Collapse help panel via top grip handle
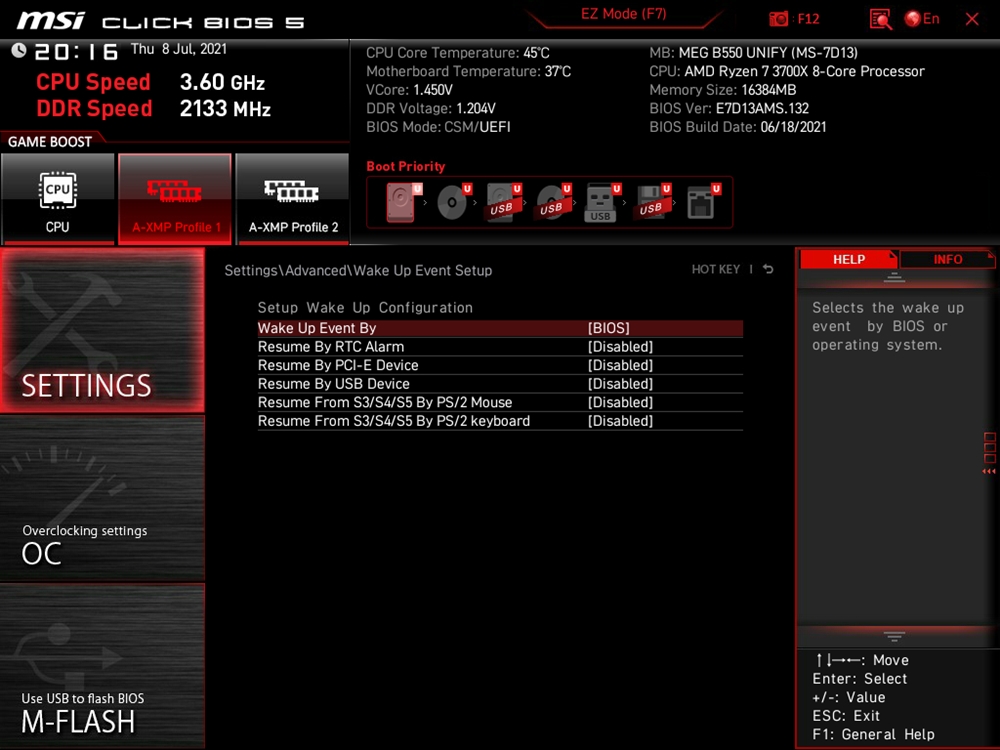 pyautogui.click(x=894, y=277)
